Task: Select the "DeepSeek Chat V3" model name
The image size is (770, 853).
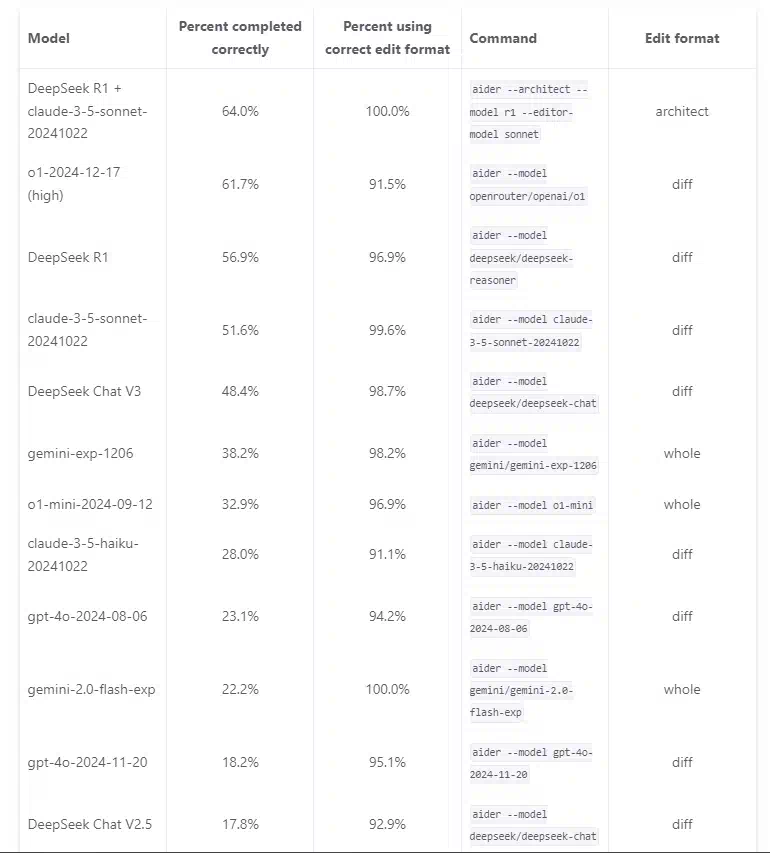Action: (x=84, y=391)
